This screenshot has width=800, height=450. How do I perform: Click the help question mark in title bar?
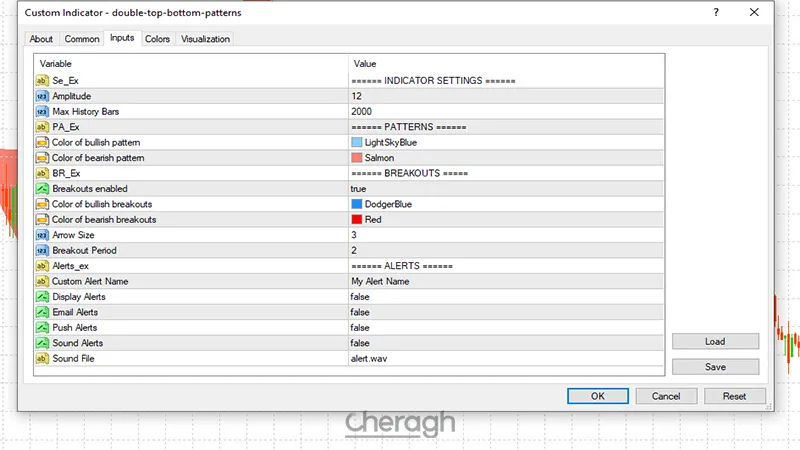coord(717,13)
